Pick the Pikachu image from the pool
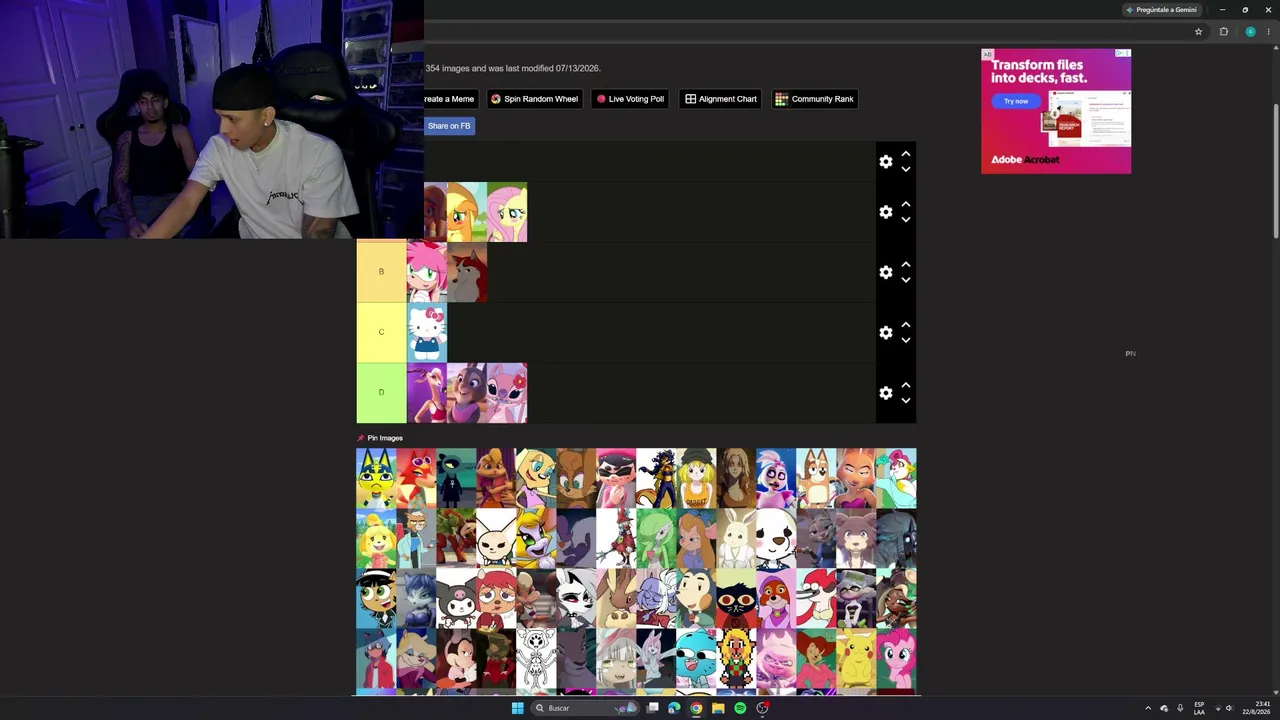 tap(856, 659)
